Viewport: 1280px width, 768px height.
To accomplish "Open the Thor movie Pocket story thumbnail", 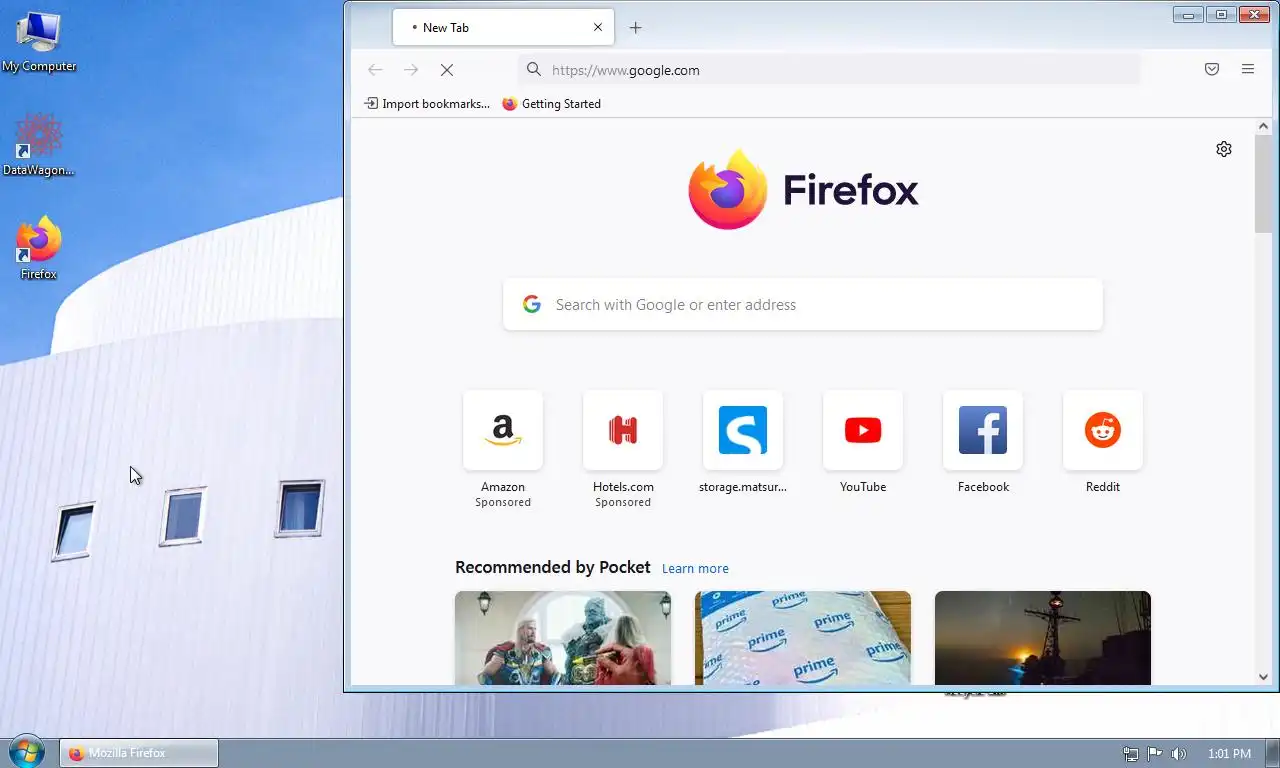I will [563, 638].
